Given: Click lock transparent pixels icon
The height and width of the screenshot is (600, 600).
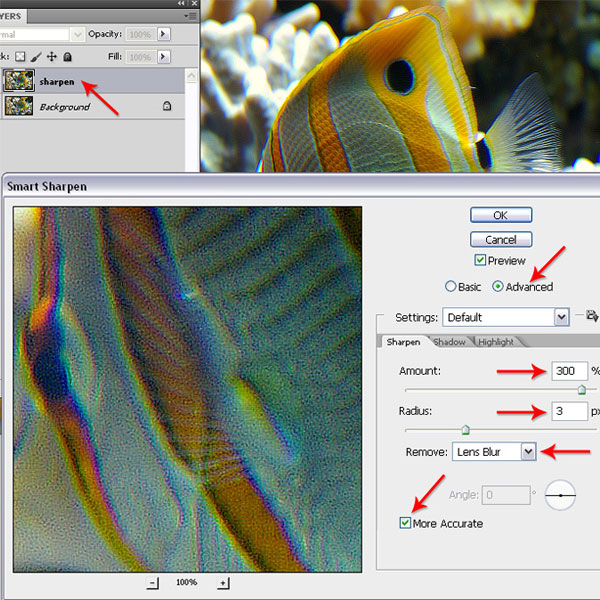Looking at the screenshot, I should (x=20, y=57).
